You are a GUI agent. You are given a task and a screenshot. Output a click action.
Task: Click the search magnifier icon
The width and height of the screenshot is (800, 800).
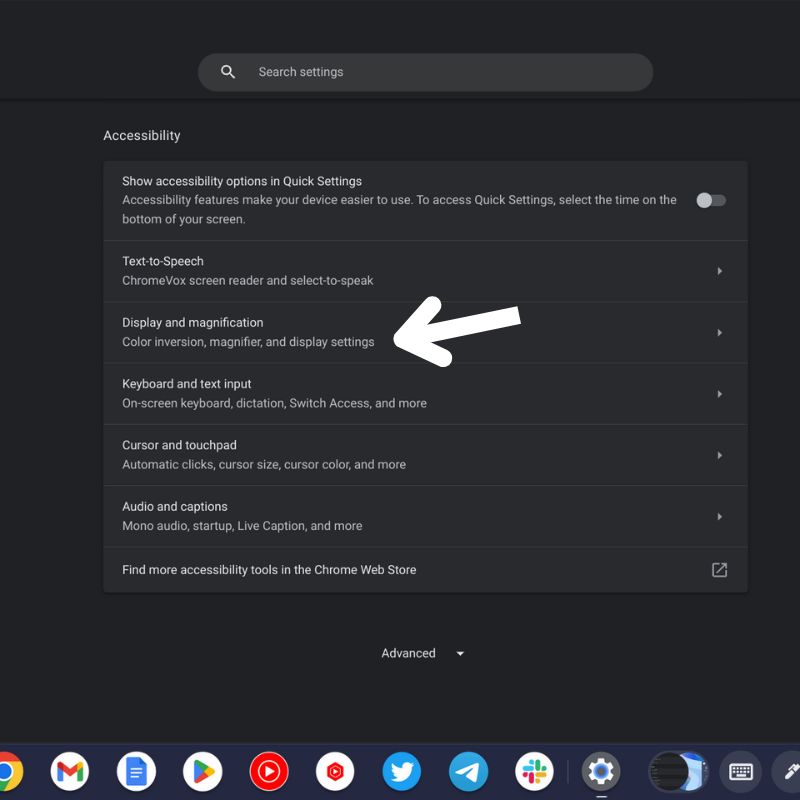click(x=228, y=72)
